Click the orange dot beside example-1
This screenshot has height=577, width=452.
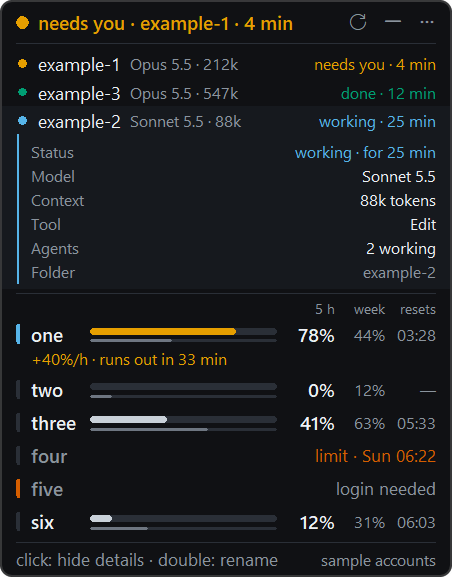point(22,64)
